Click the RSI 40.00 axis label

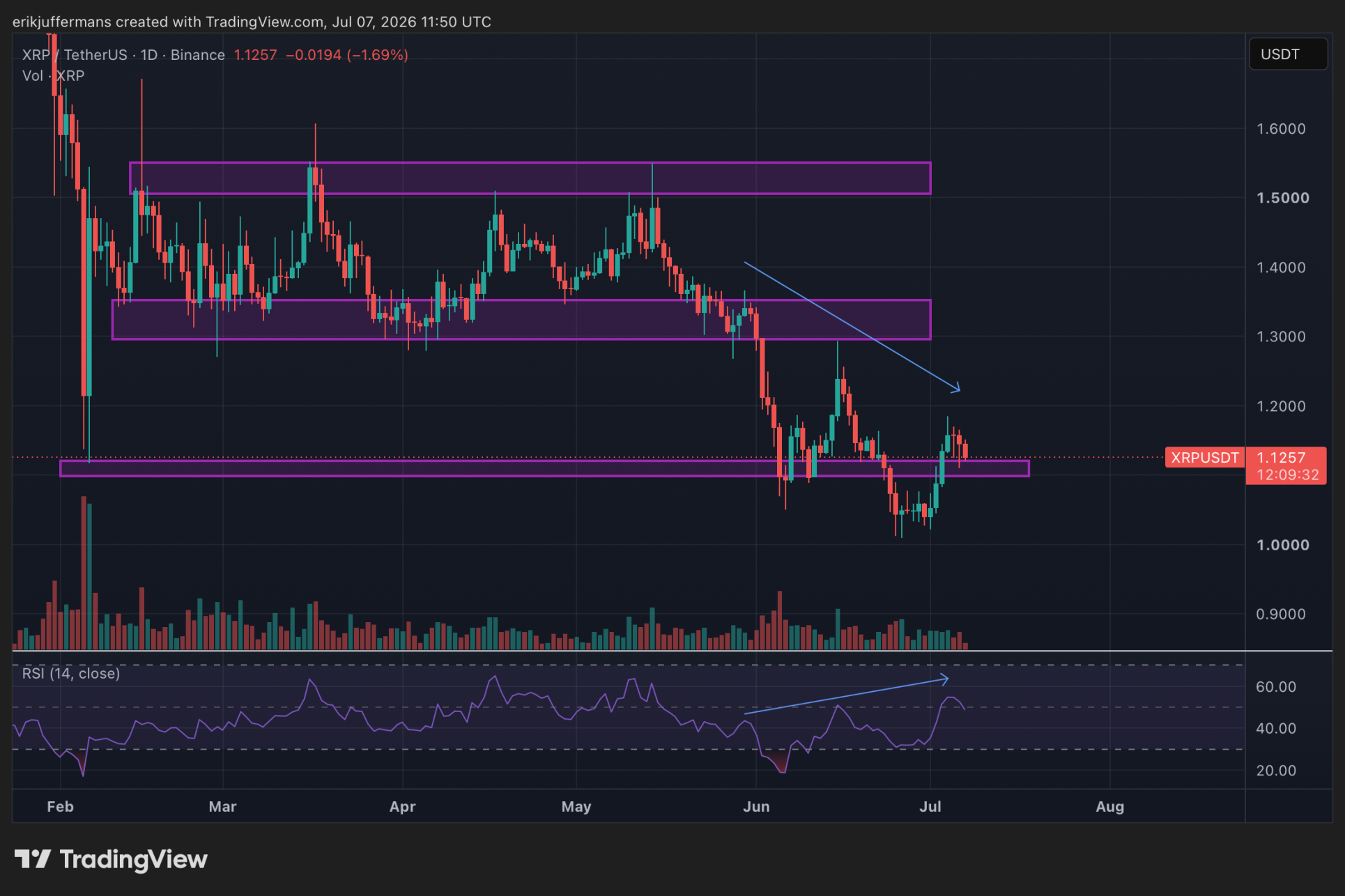[x=1276, y=729]
